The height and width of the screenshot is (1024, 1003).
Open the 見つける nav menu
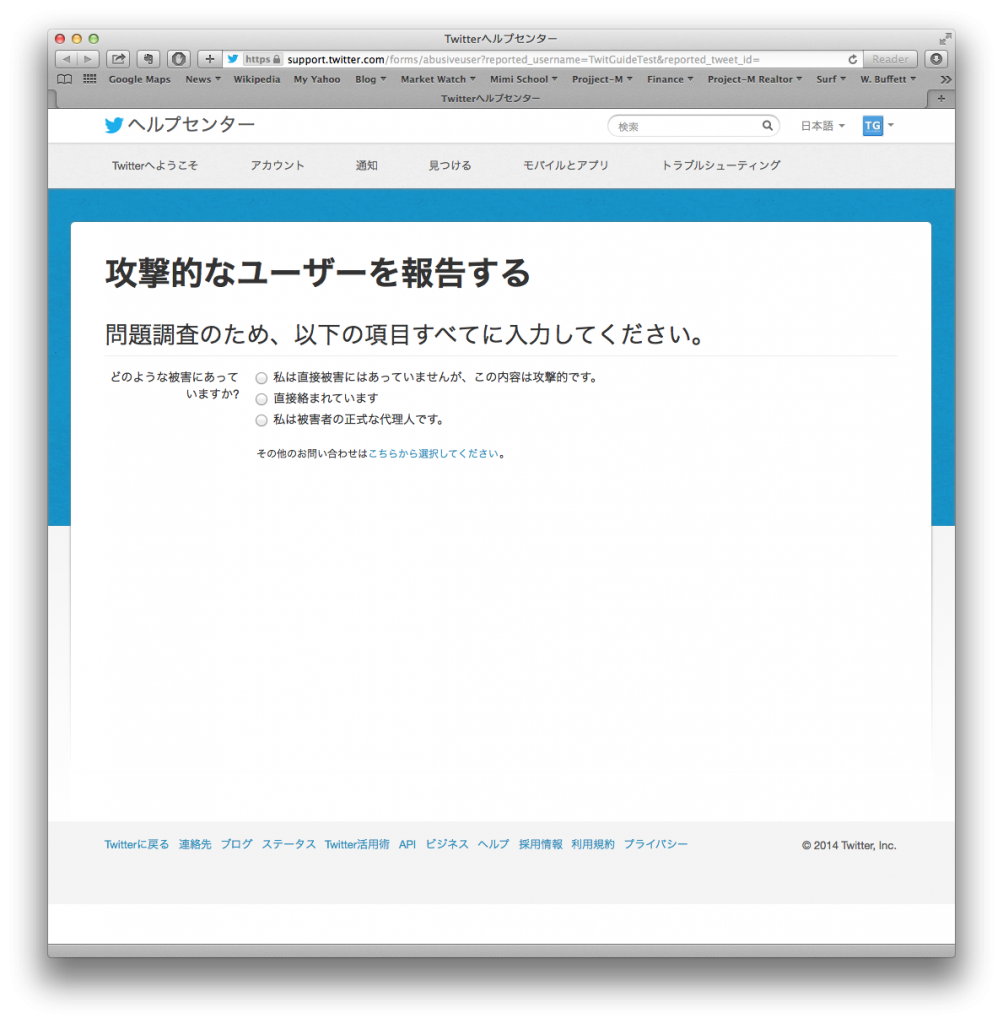pos(450,165)
